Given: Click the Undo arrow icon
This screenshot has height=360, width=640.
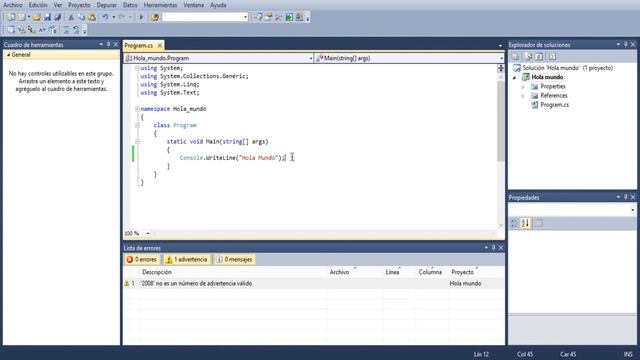Looking at the screenshot, I should click(105, 17).
